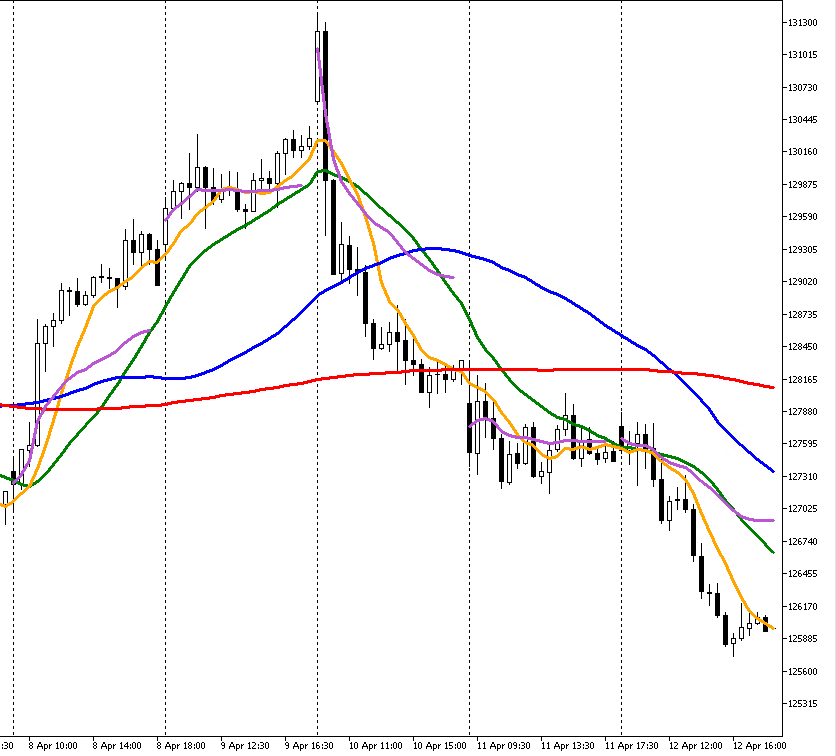This screenshot has width=836, height=756.
Task: Select price label 131300 on the scale
Action: tap(802, 22)
